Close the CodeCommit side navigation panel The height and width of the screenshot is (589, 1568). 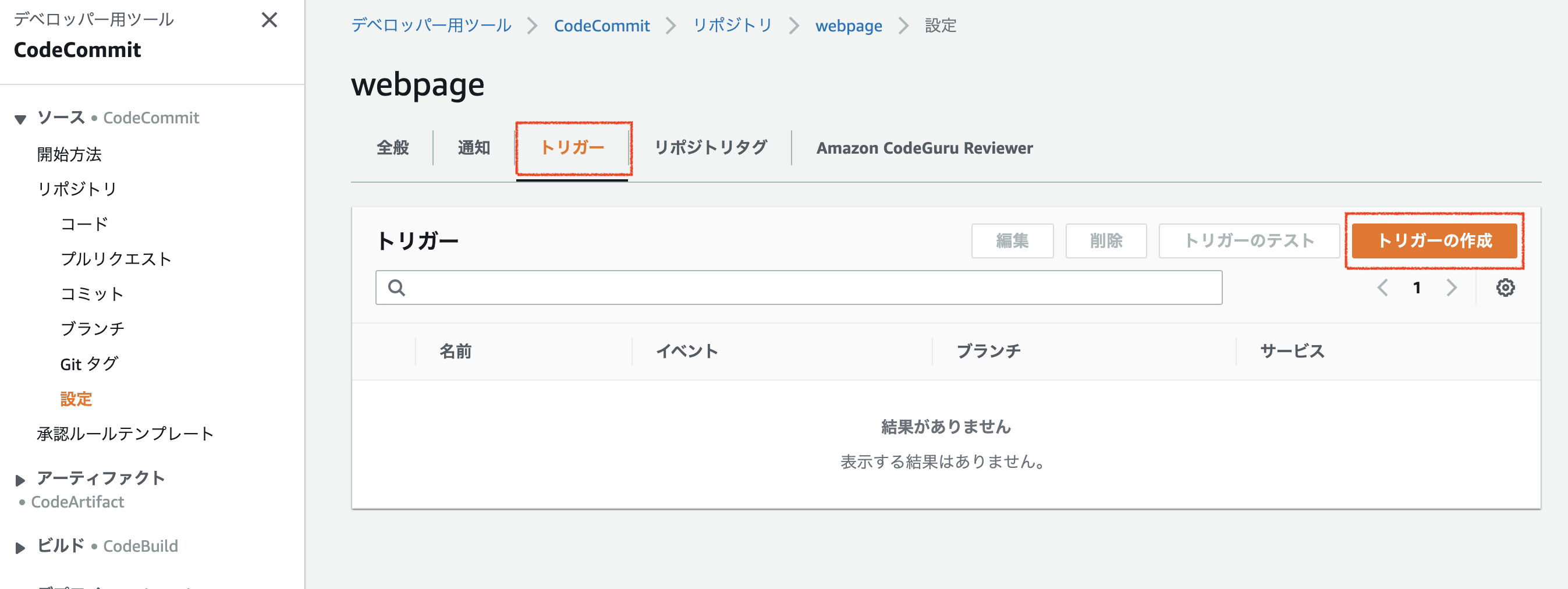pos(269,20)
